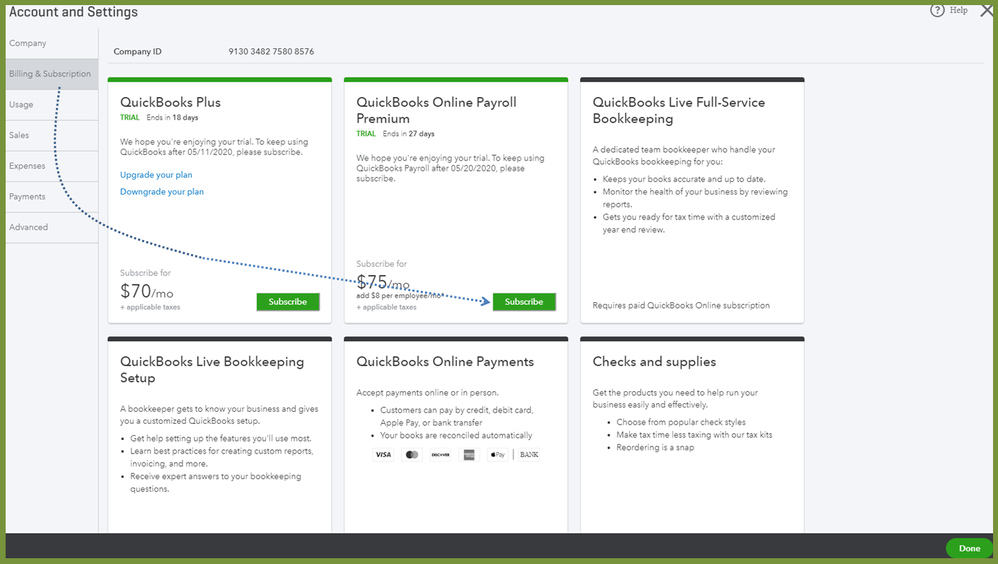Open the Payments settings tab
The height and width of the screenshot is (564, 998).
click(52, 196)
